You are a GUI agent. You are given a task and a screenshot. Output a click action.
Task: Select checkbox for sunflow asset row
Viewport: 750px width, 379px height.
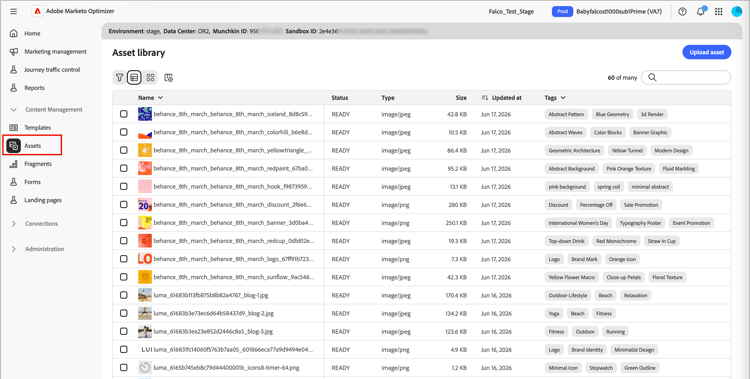coord(124,277)
